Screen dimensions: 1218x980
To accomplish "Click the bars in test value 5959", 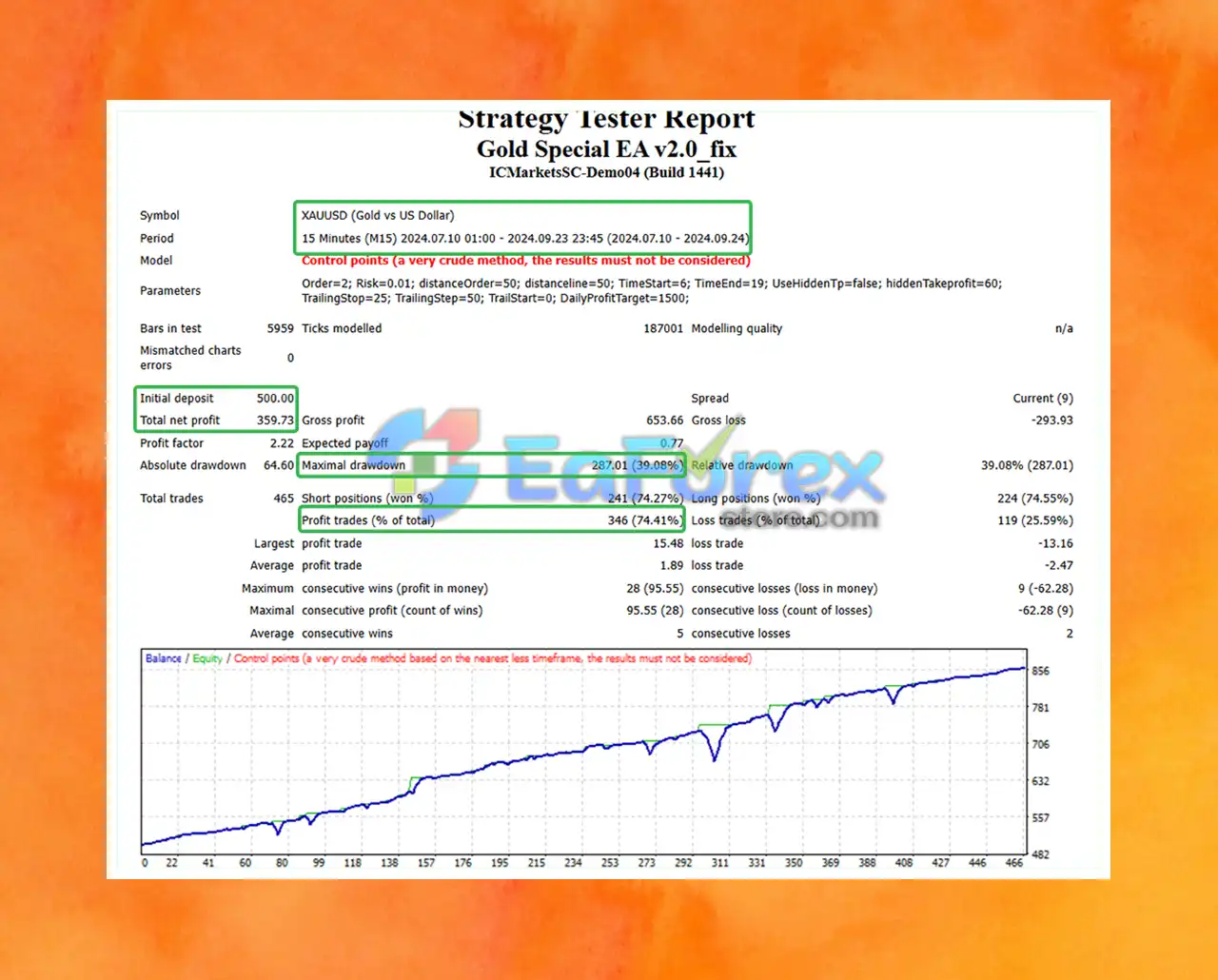I will 280,328.
